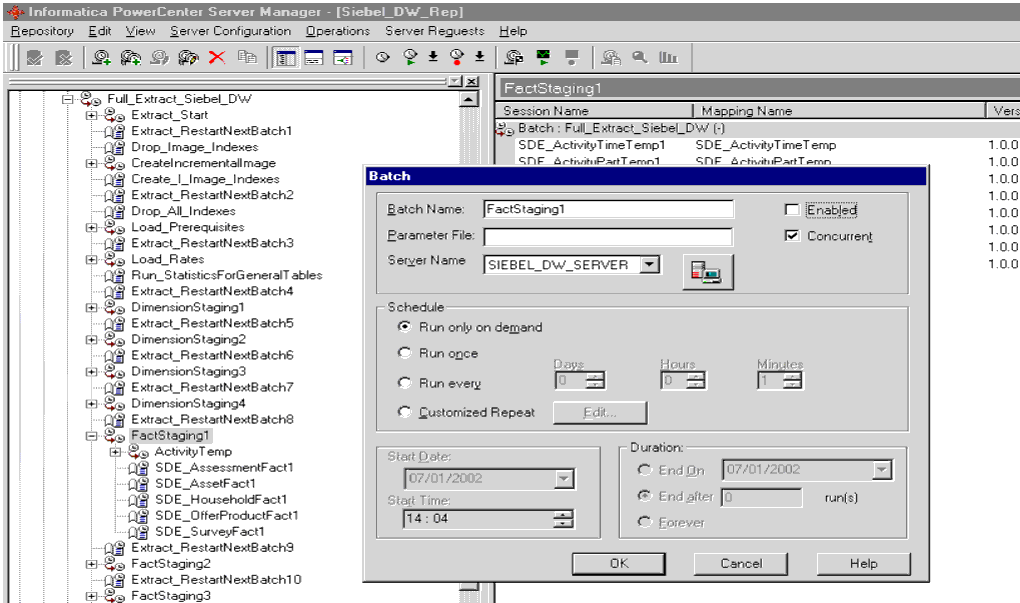Viewport: 1020px width, 603px height.
Task: Click the session icon with yellow marker
Action: (188, 58)
